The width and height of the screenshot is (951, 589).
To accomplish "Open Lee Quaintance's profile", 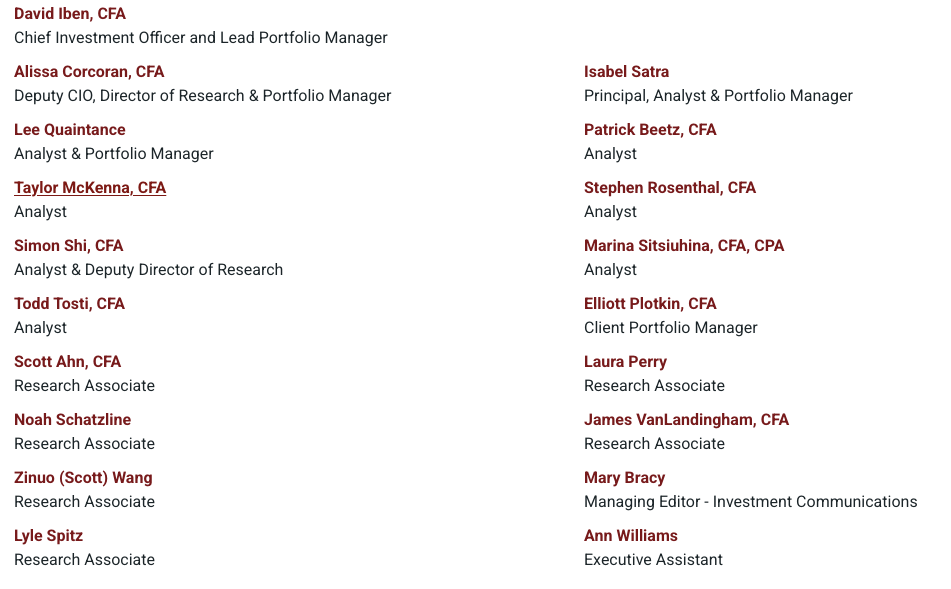I will point(70,130).
